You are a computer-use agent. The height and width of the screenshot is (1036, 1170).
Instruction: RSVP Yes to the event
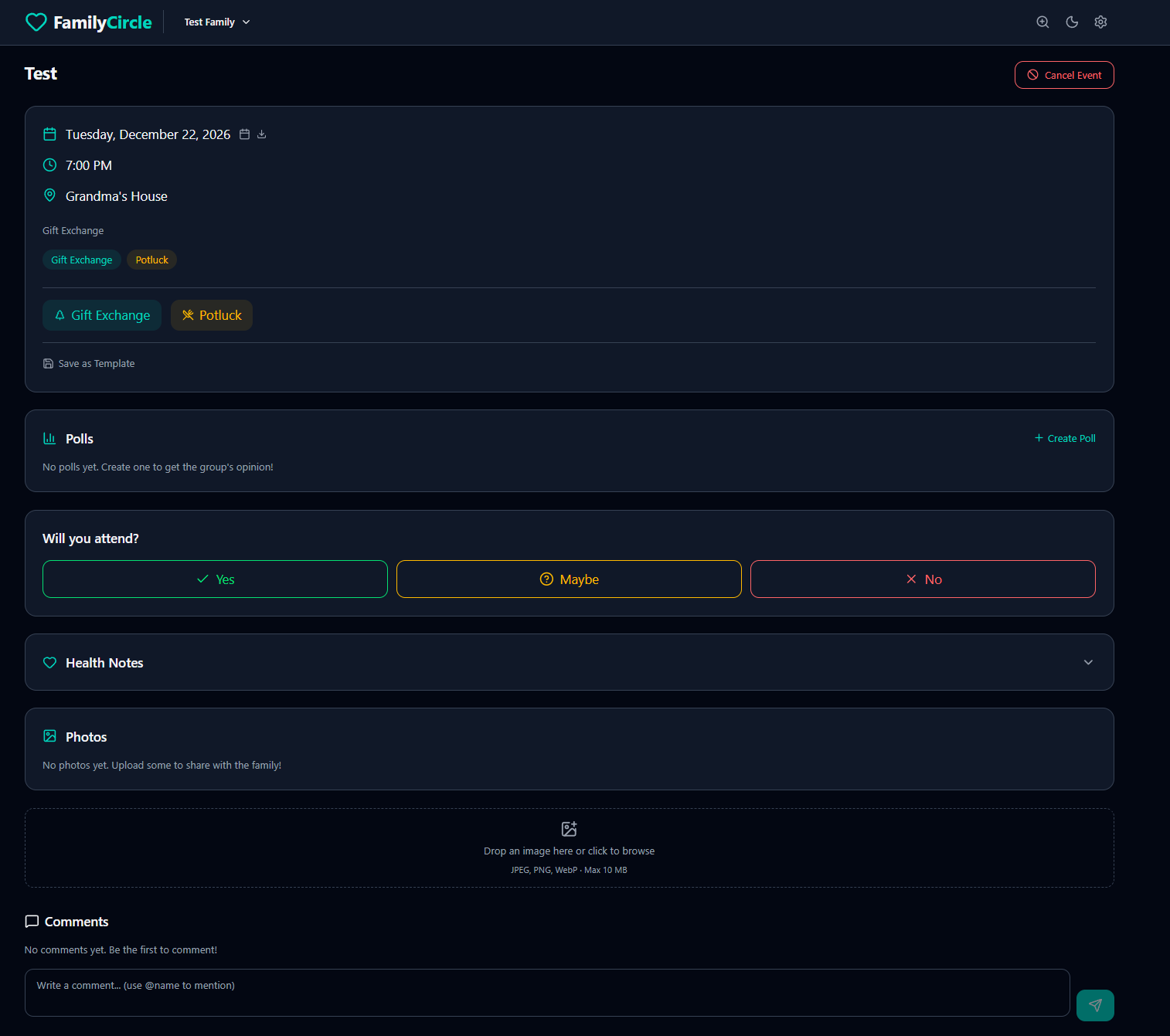215,579
